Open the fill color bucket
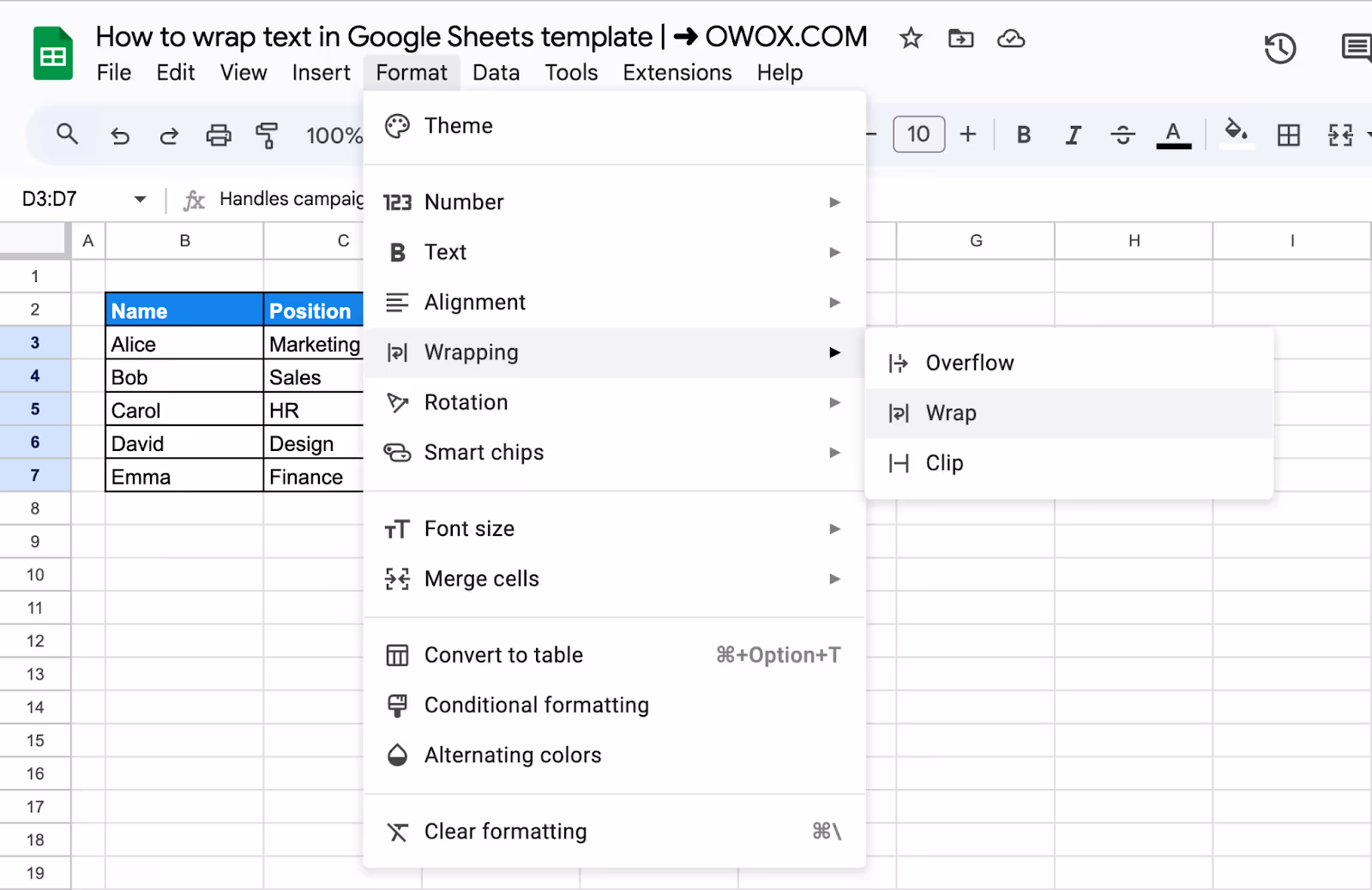 click(x=1236, y=134)
